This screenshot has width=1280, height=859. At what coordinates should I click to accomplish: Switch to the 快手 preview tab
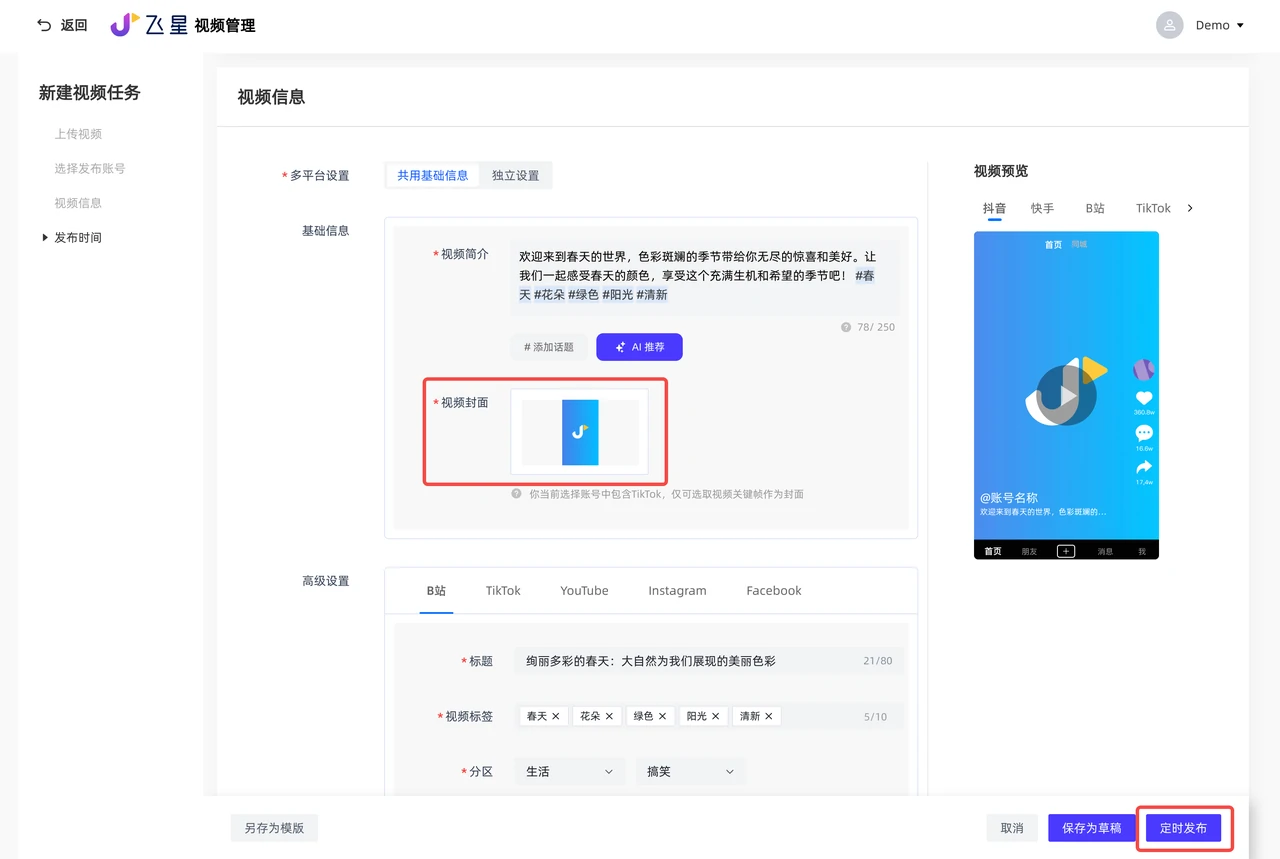[x=1043, y=208]
